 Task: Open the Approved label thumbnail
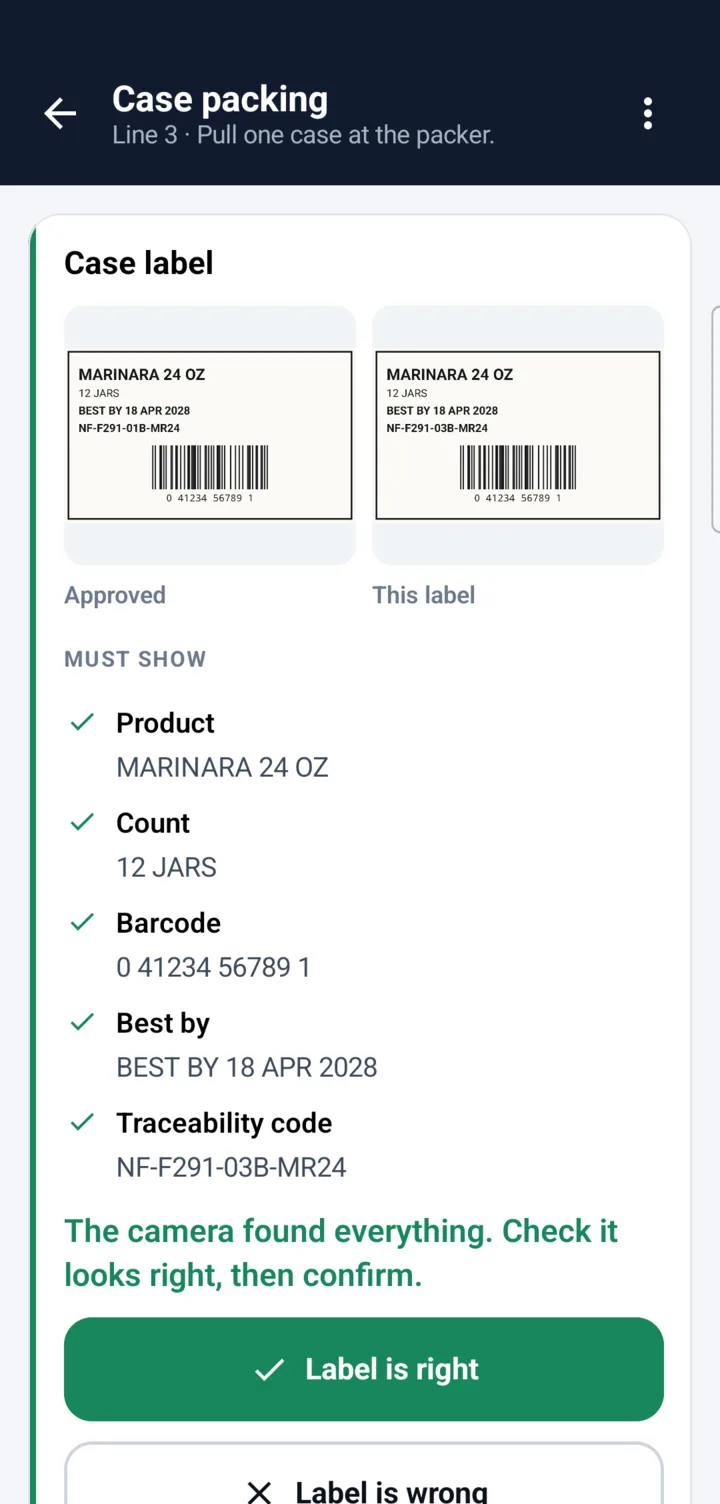[x=210, y=435]
